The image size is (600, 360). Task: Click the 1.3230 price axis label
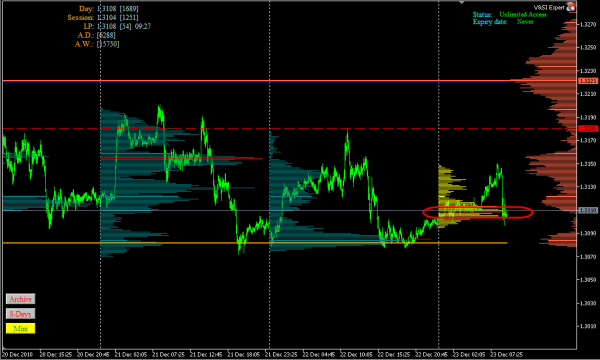[x=588, y=71]
